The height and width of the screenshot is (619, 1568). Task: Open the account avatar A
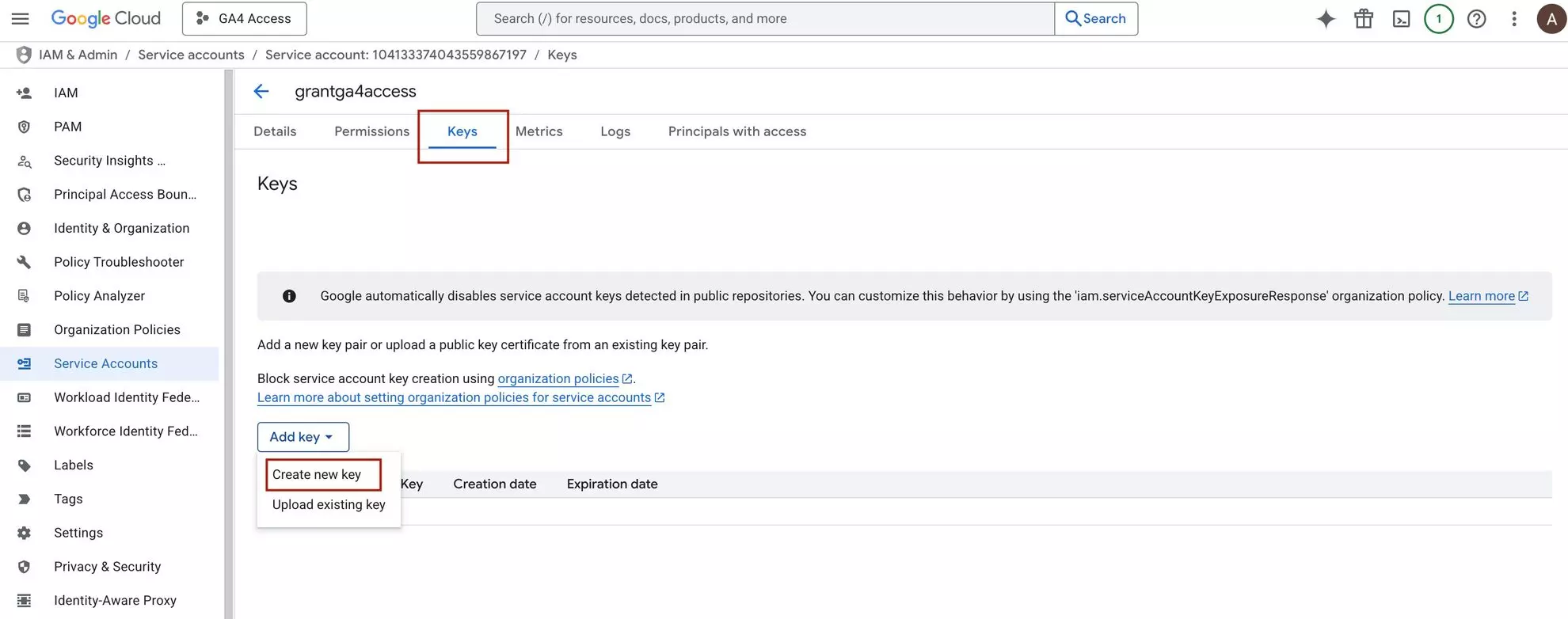pos(1551,19)
